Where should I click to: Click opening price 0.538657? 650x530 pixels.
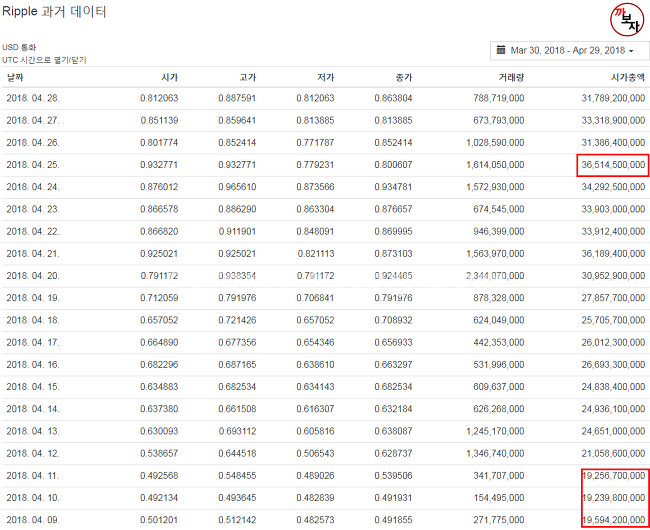[x=159, y=453]
